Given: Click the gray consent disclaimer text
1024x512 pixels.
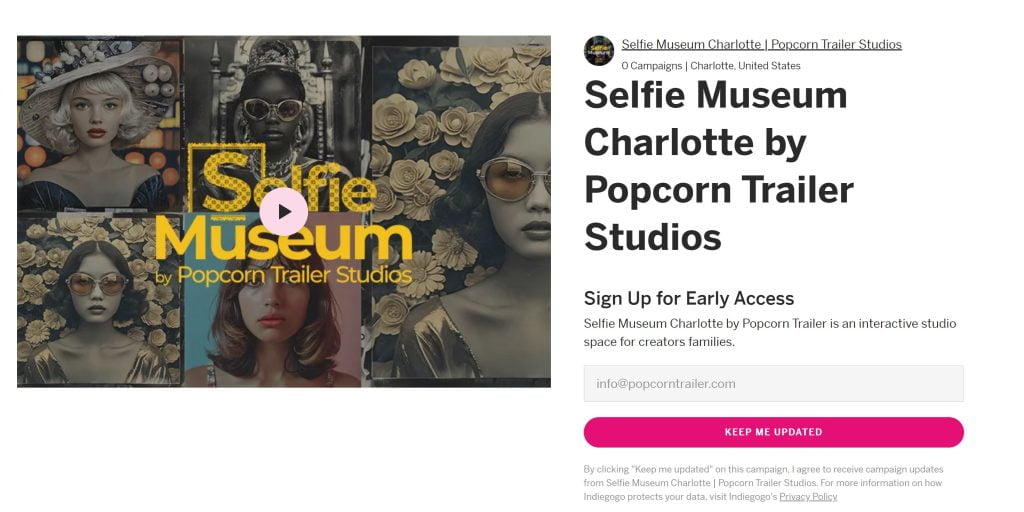Looking at the screenshot, I should [763, 483].
